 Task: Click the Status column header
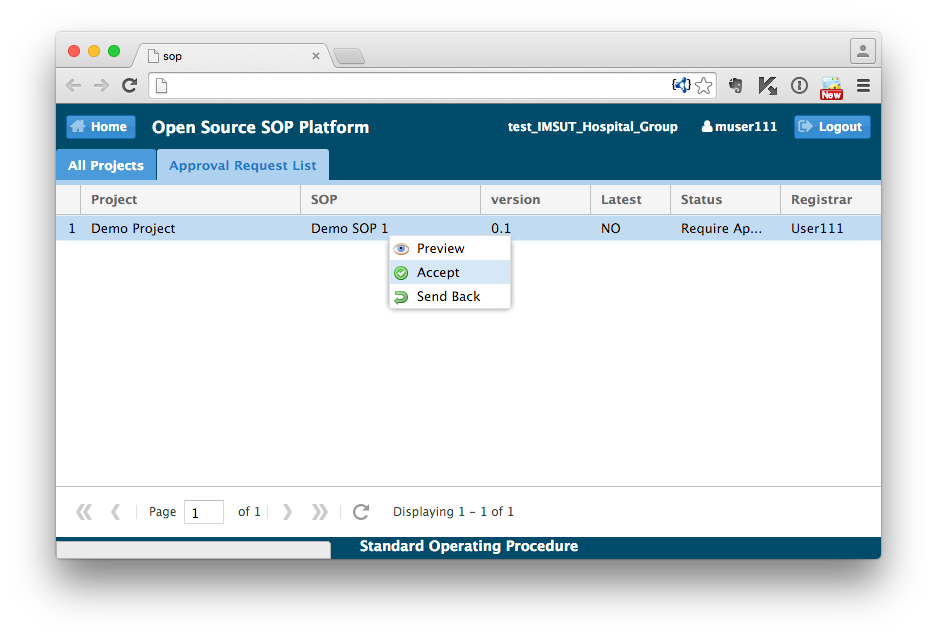click(x=725, y=200)
